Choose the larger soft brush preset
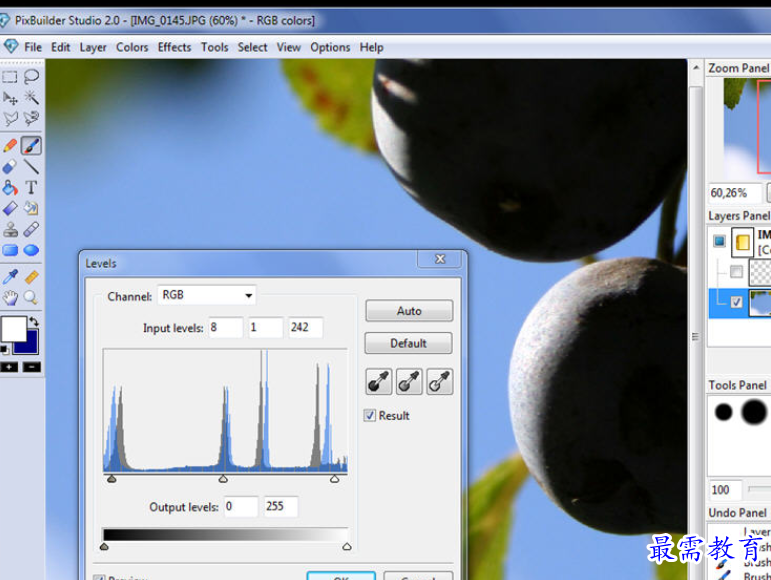771x580 pixels. pos(754,411)
